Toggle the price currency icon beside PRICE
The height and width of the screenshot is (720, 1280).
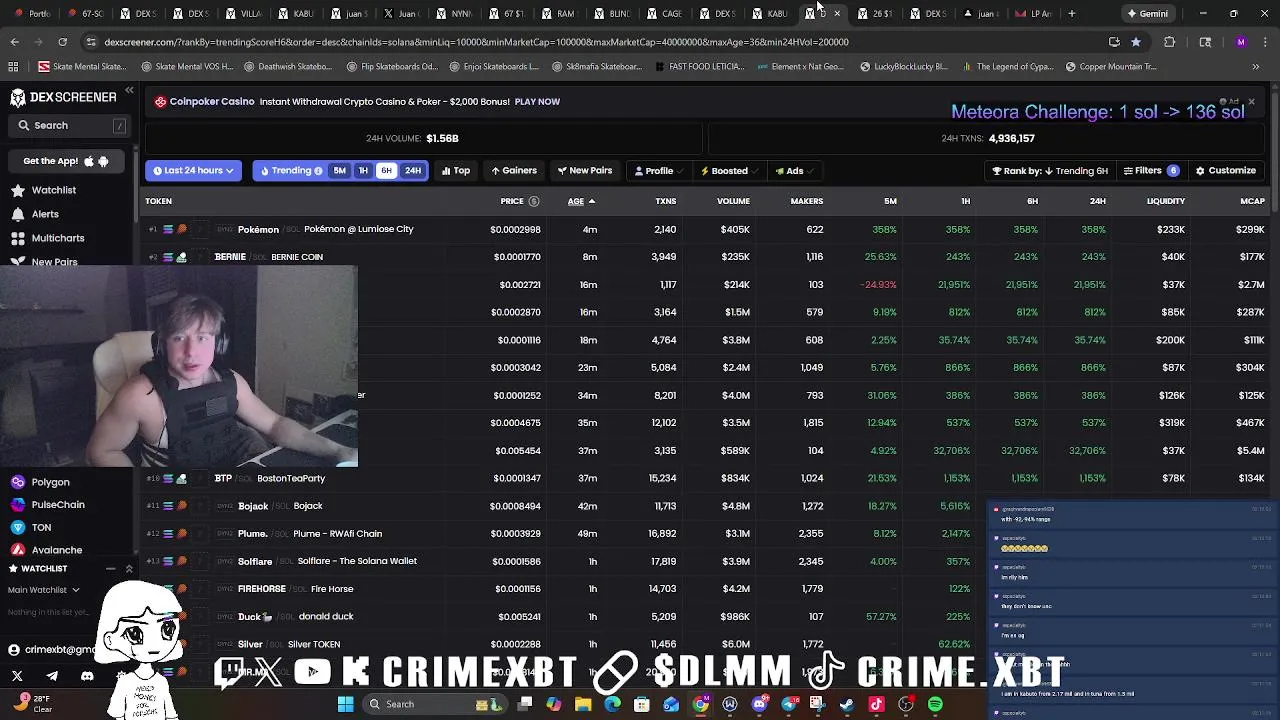(x=534, y=201)
